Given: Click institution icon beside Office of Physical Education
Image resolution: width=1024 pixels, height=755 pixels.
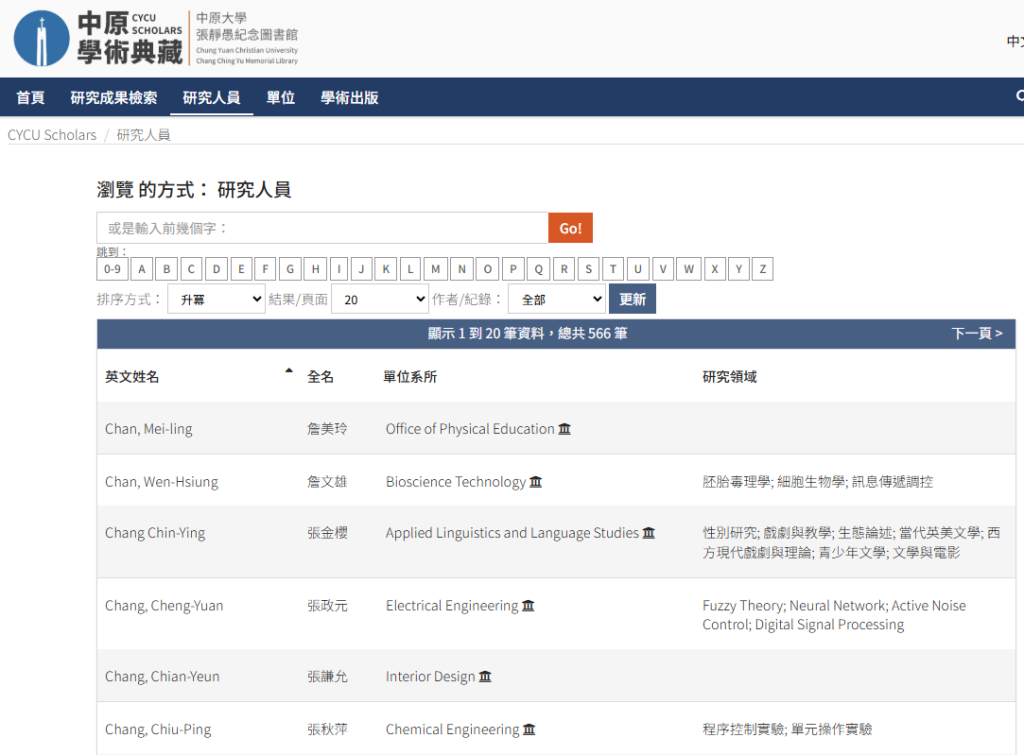Looking at the screenshot, I should click(565, 429).
